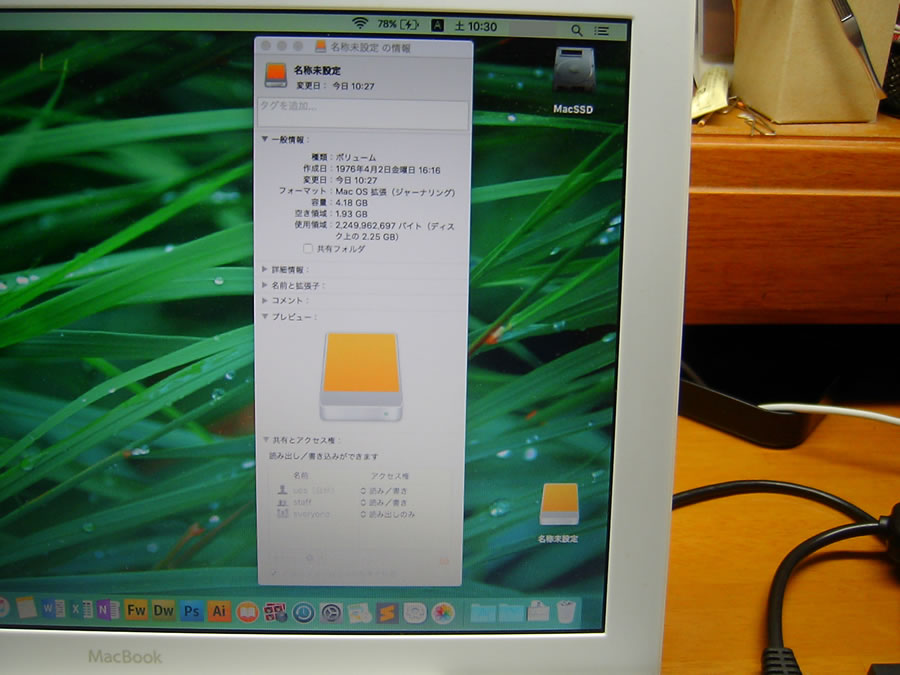The height and width of the screenshot is (675, 900).
Task: Collapse the 共有とアクセス権 section
Action: tap(266, 440)
